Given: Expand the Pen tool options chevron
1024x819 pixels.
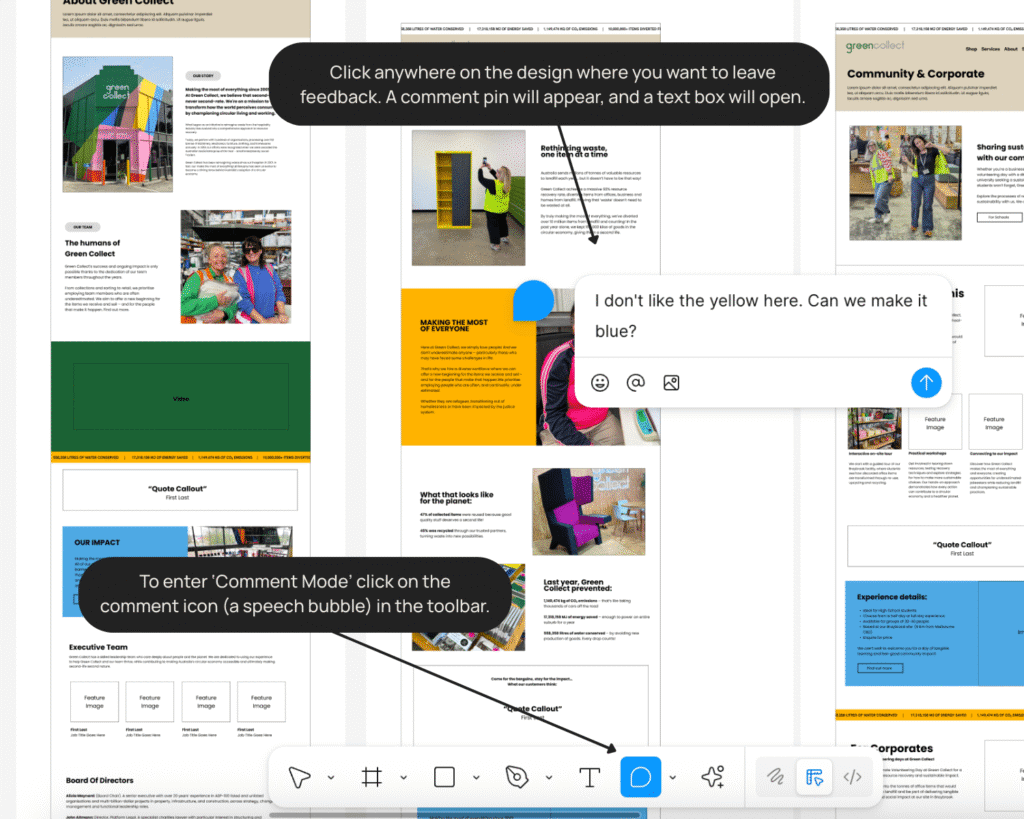Looking at the screenshot, I should [549, 777].
